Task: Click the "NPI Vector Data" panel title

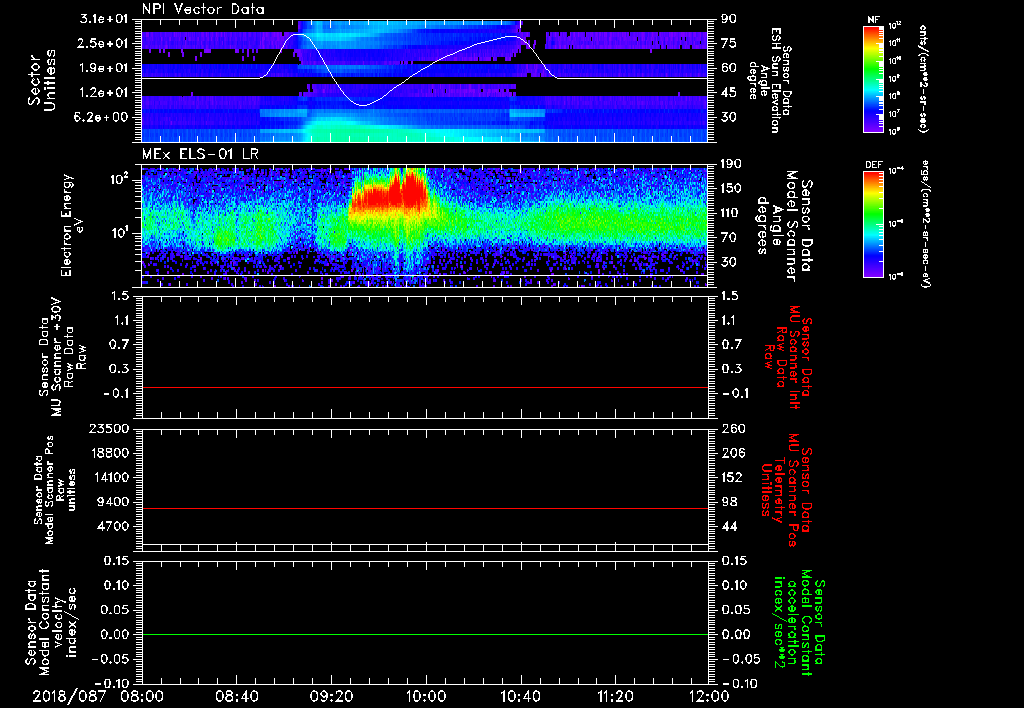Action: (203, 9)
